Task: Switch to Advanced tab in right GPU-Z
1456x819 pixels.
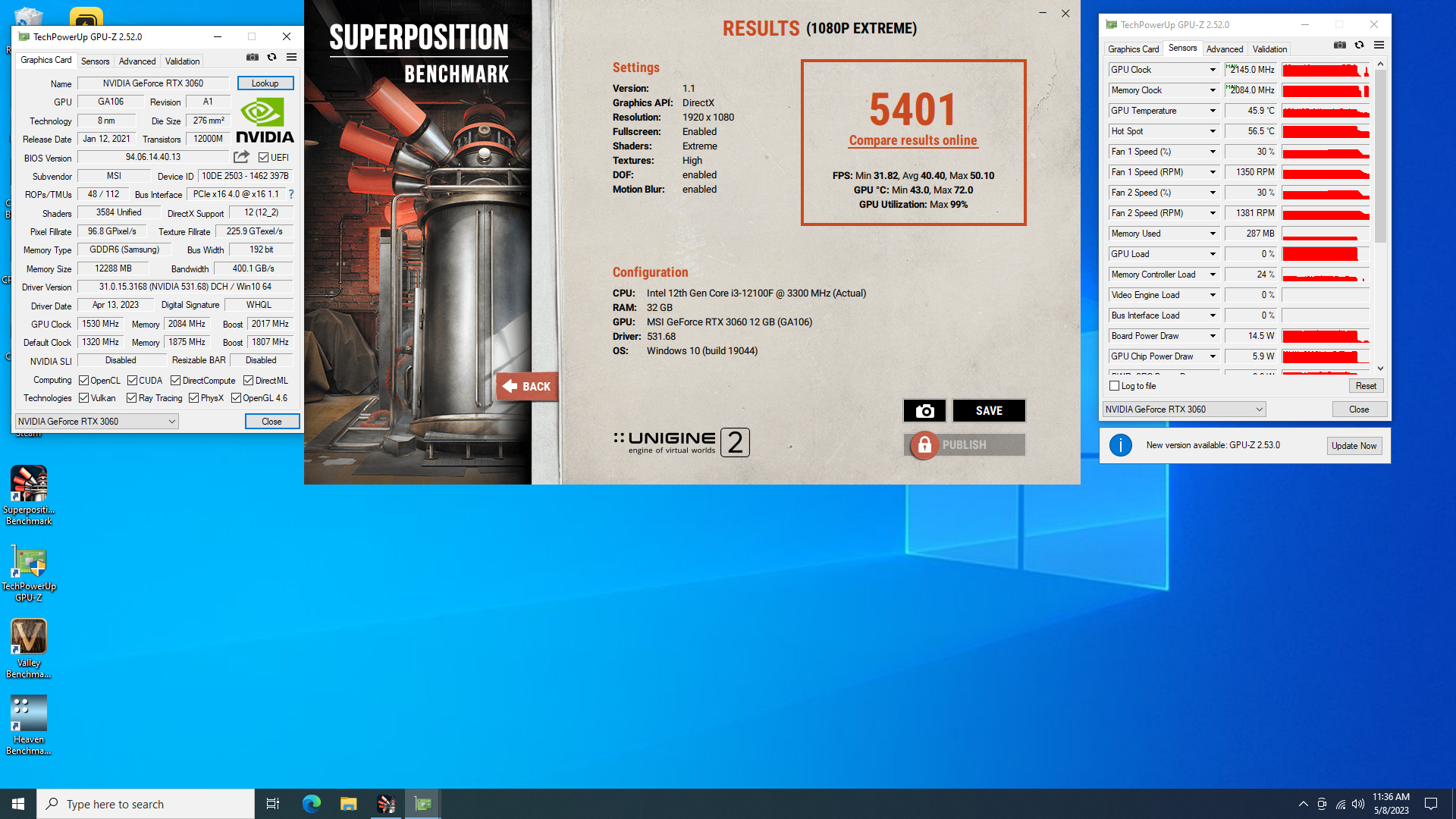Action: [1225, 49]
